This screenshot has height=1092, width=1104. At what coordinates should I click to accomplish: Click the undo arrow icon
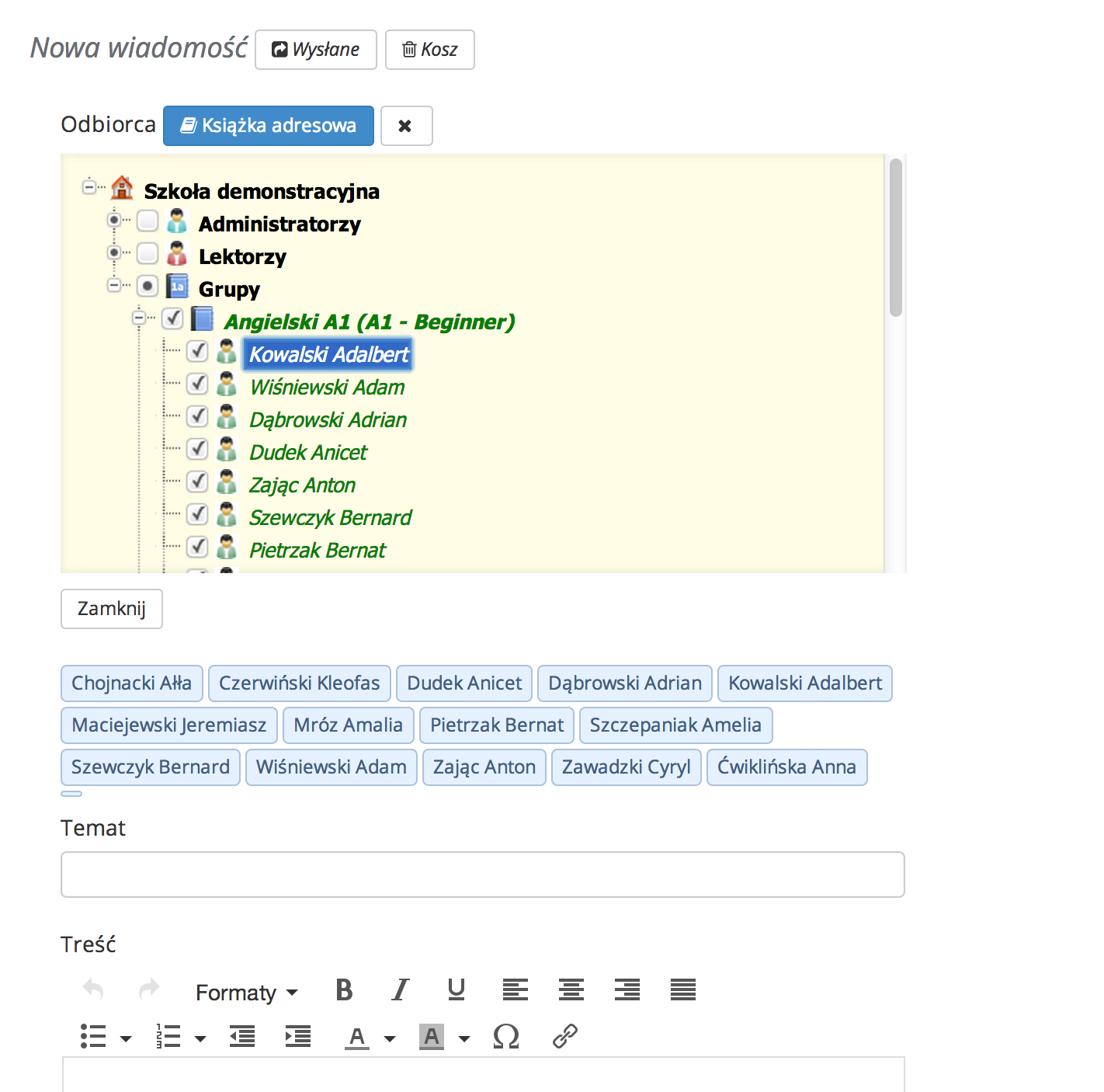[x=93, y=990]
